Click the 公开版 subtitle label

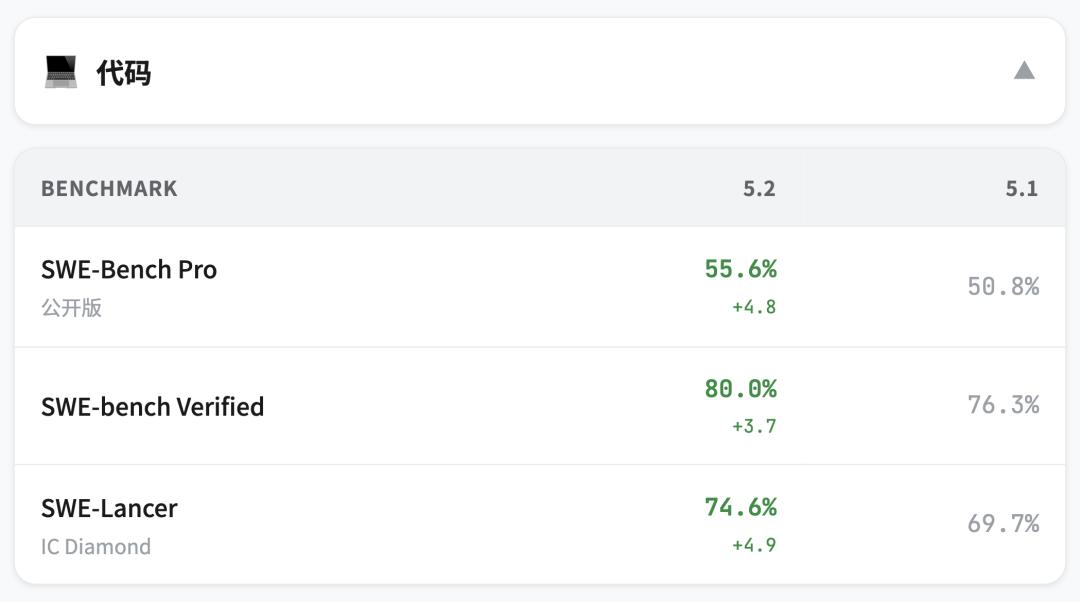pos(71,308)
